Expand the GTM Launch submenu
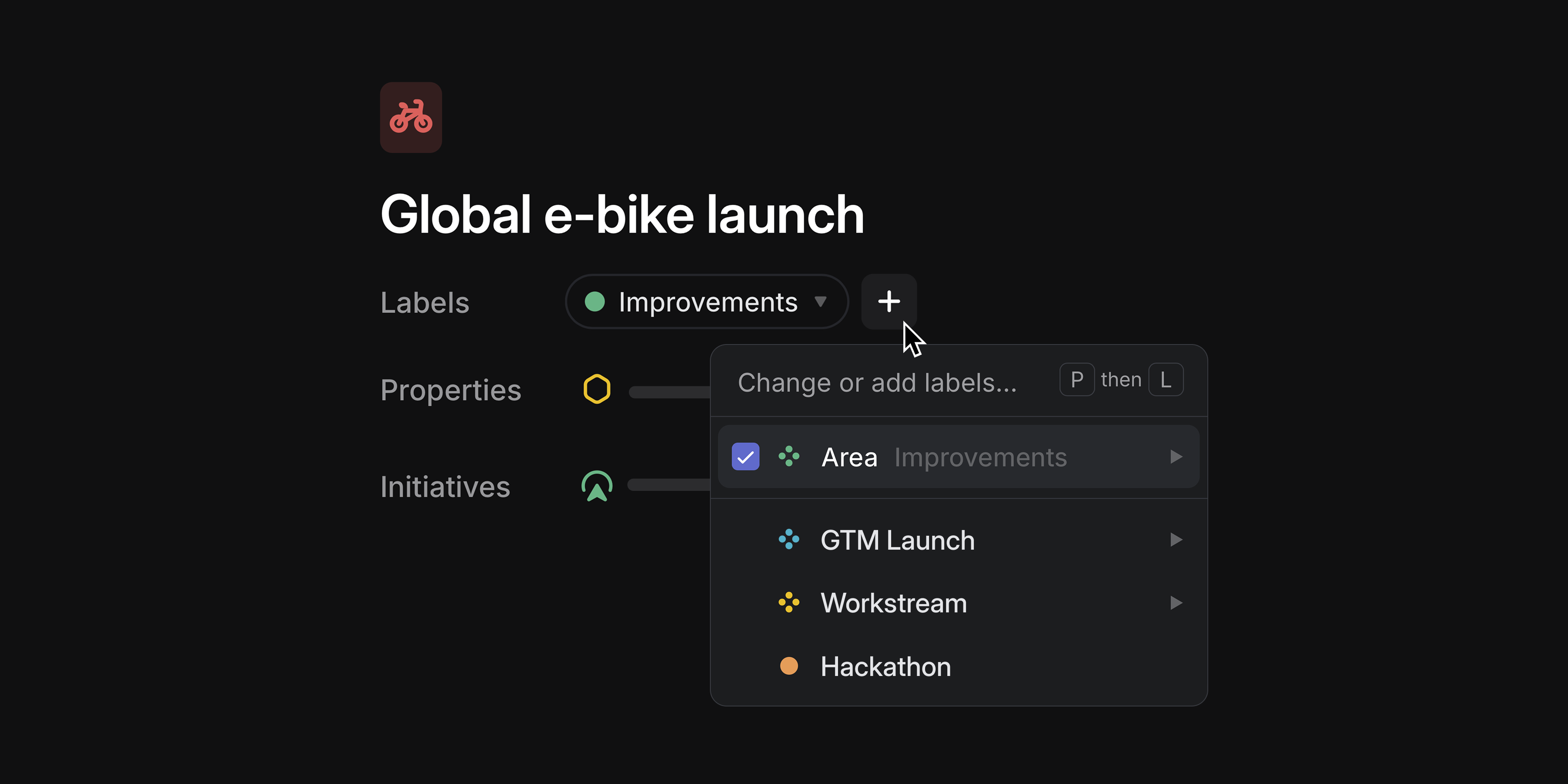 (1176, 540)
